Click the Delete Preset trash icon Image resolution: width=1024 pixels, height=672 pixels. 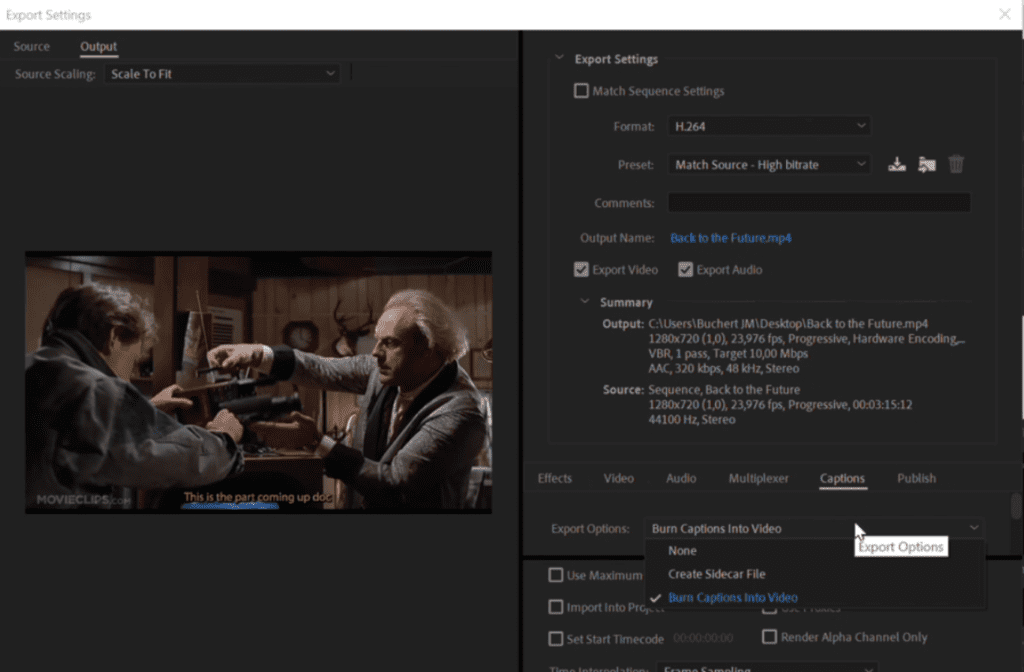coord(956,164)
